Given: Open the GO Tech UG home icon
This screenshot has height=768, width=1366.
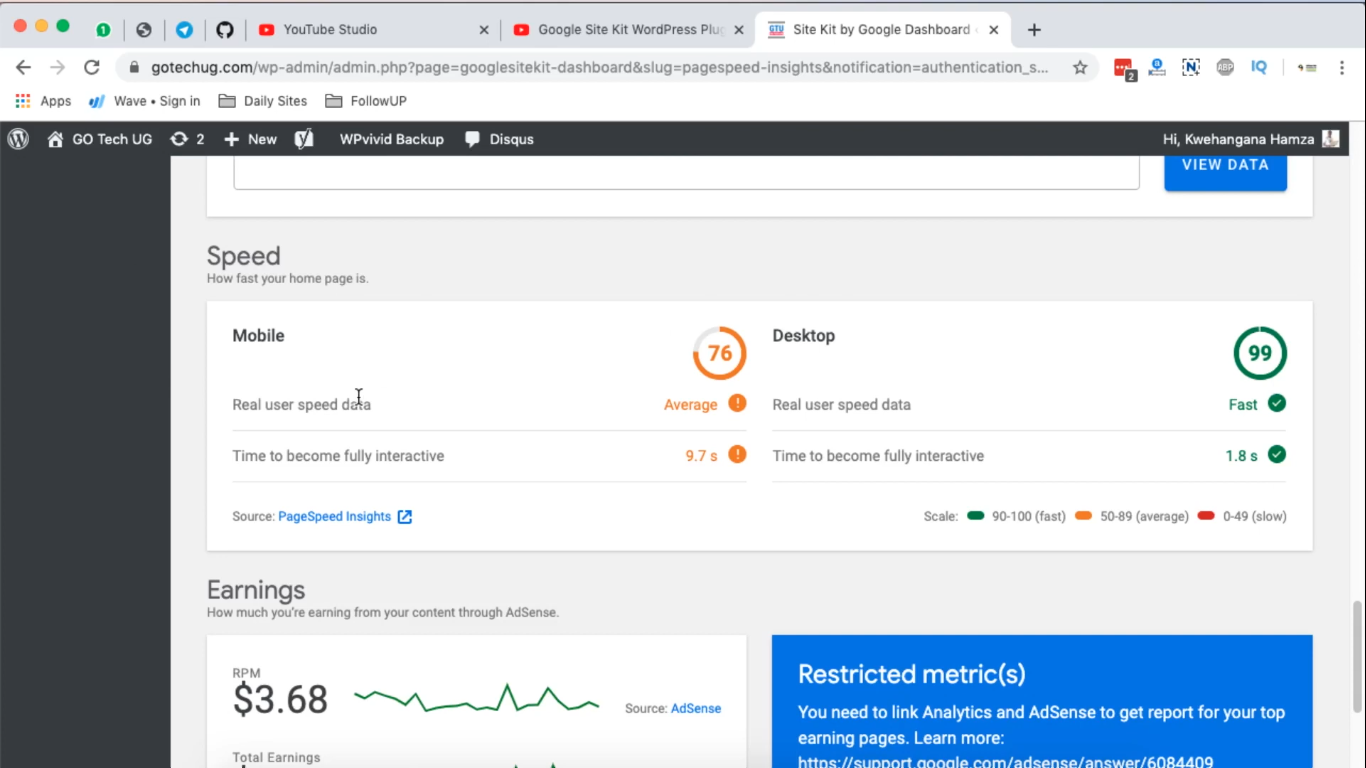Looking at the screenshot, I should [x=56, y=139].
